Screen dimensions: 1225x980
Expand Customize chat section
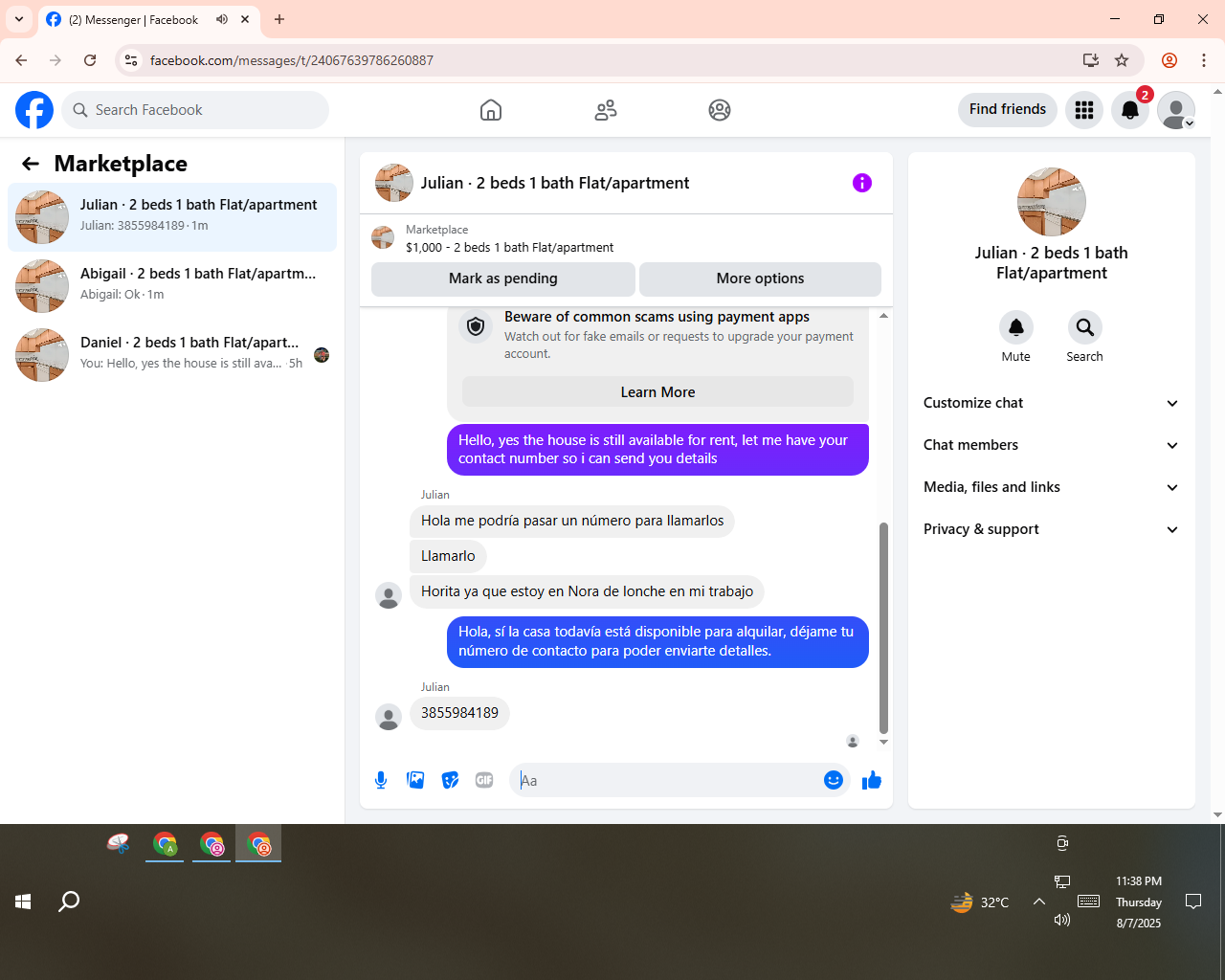pos(1051,403)
